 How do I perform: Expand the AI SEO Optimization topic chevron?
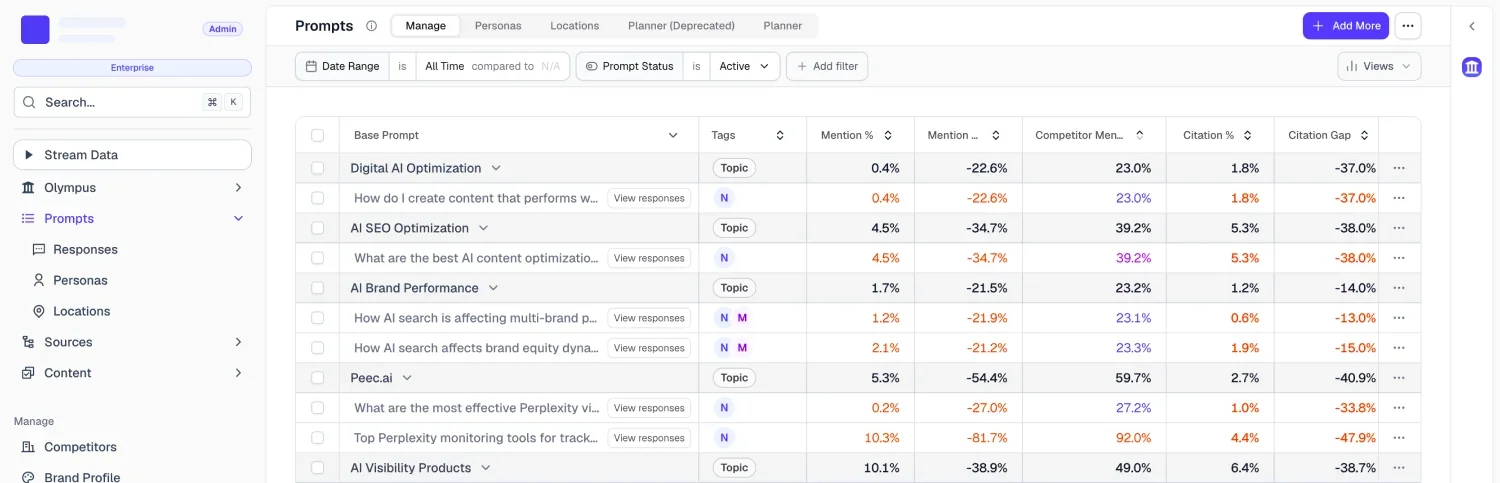coord(483,228)
